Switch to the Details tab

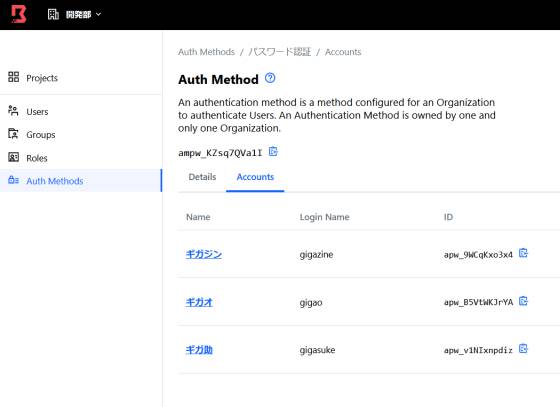tap(202, 177)
